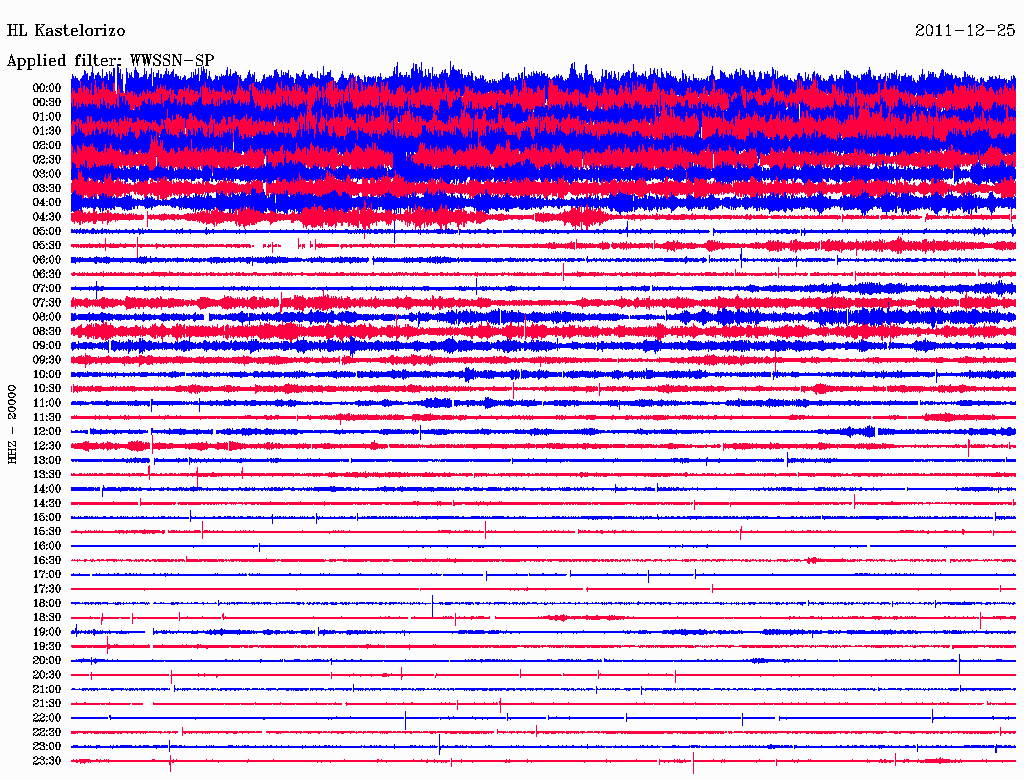
Task: Click the 'HHZ - 20000' axis label
Action: click(x=12, y=424)
